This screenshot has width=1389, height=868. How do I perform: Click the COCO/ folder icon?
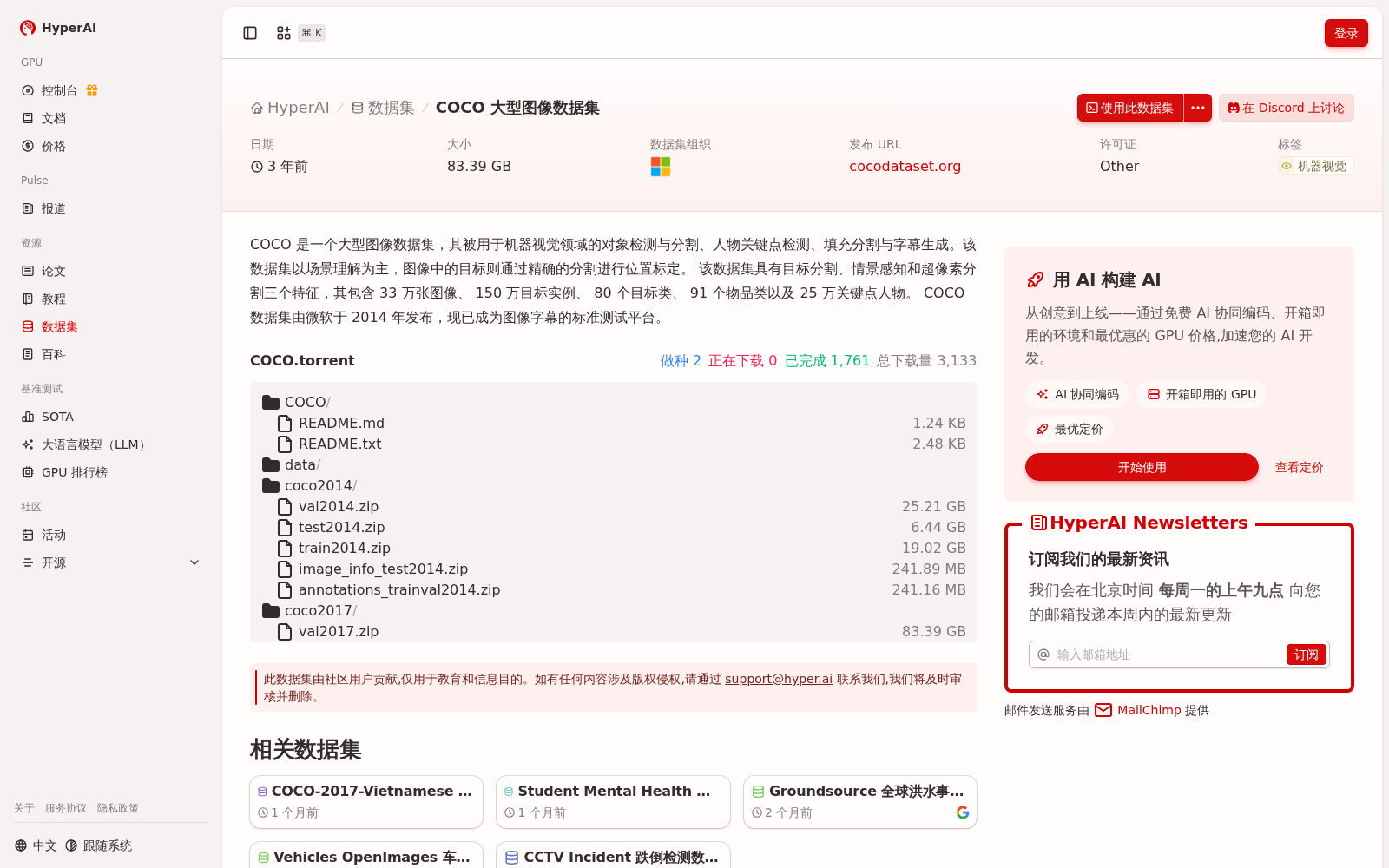[271, 402]
